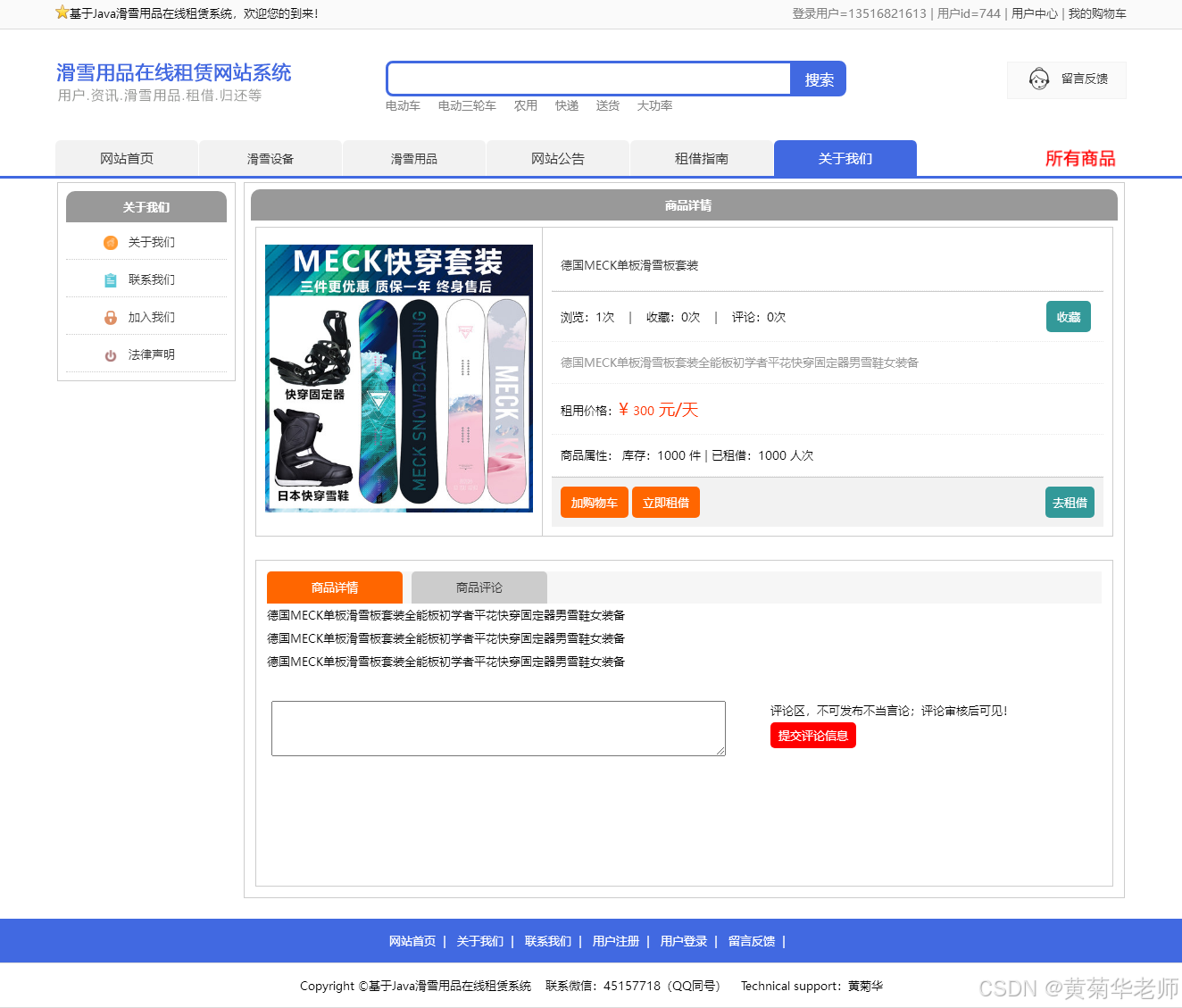Image resolution: width=1182 pixels, height=1008 pixels.
Task: Open the sidebar 关于我们 text link
Action: (152, 242)
